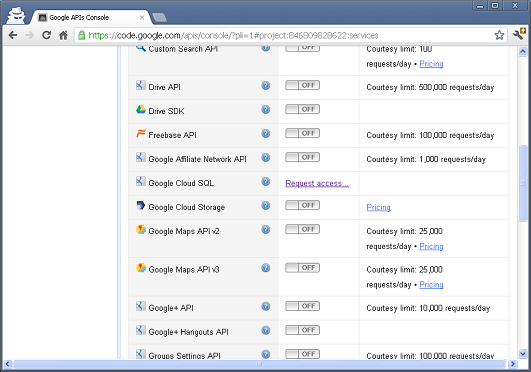This screenshot has width=531, height=372.
Task: Select the Google APIs Console tab
Action: point(90,17)
